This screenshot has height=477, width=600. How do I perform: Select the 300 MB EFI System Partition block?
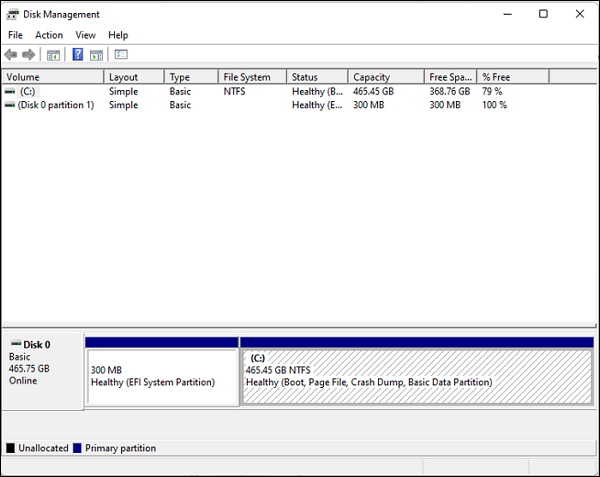pyautogui.click(x=162, y=376)
